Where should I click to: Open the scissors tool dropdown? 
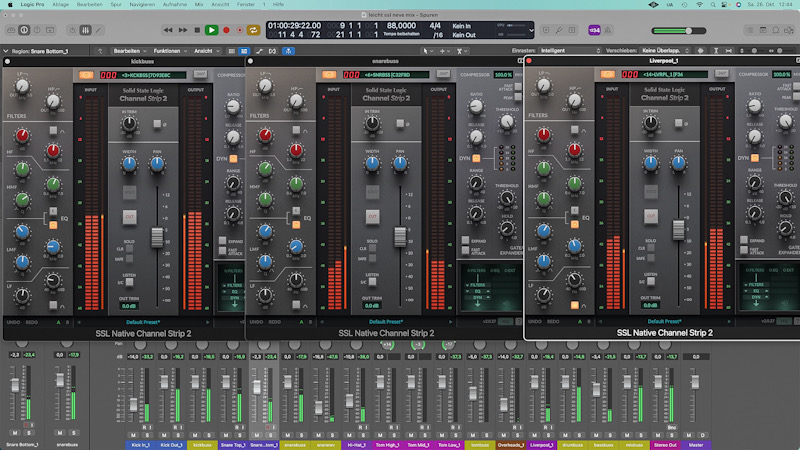click(462, 51)
